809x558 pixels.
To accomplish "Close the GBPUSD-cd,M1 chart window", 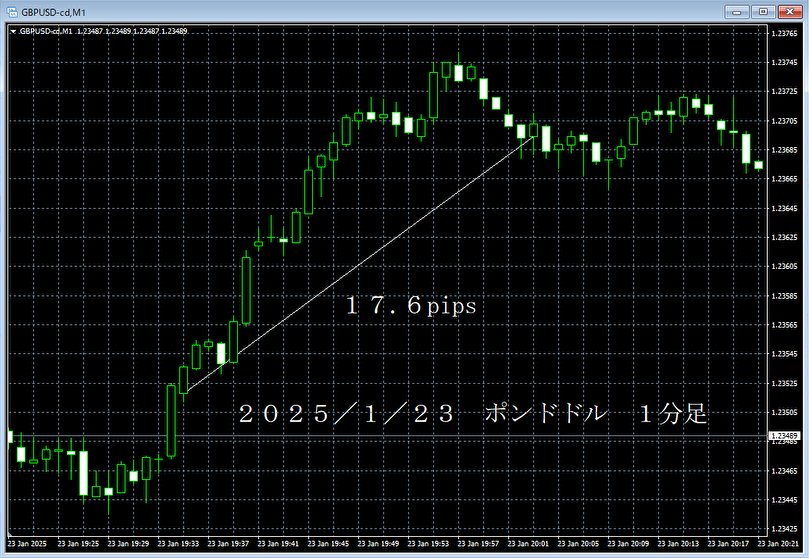I will tap(788, 11).
